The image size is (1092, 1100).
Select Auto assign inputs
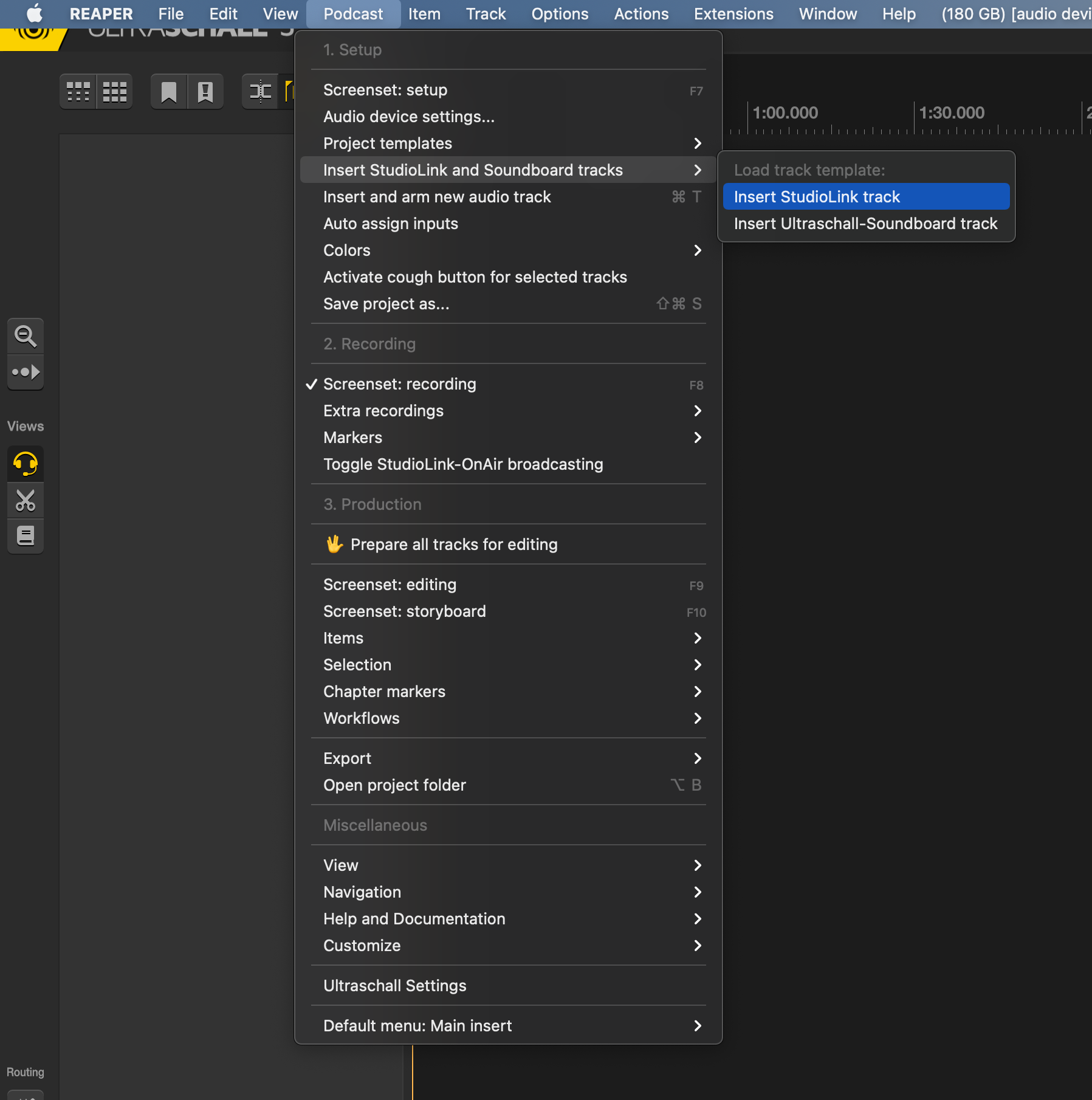click(x=508, y=224)
